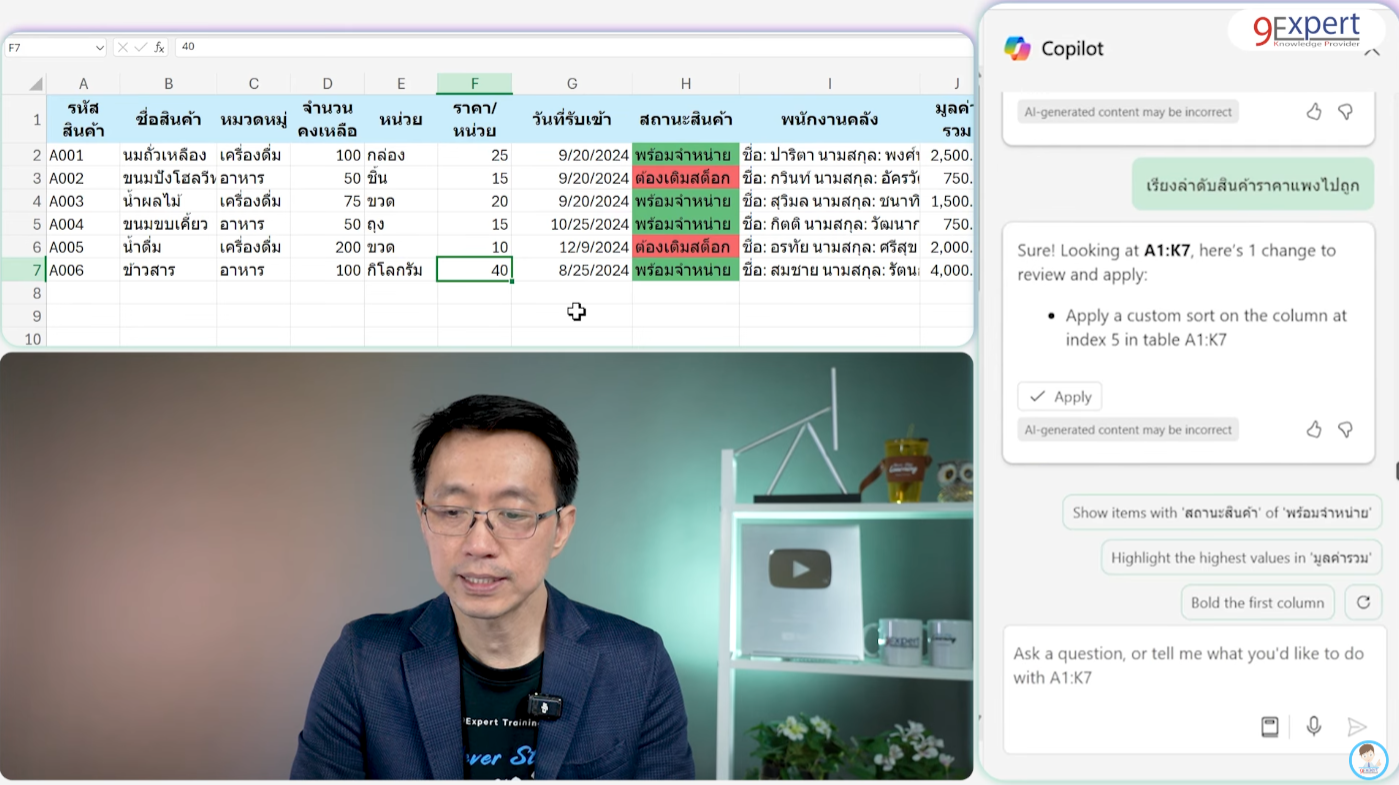This screenshot has width=1399, height=785.
Task: Click the Copilot question input box
Action: click(x=1190, y=665)
